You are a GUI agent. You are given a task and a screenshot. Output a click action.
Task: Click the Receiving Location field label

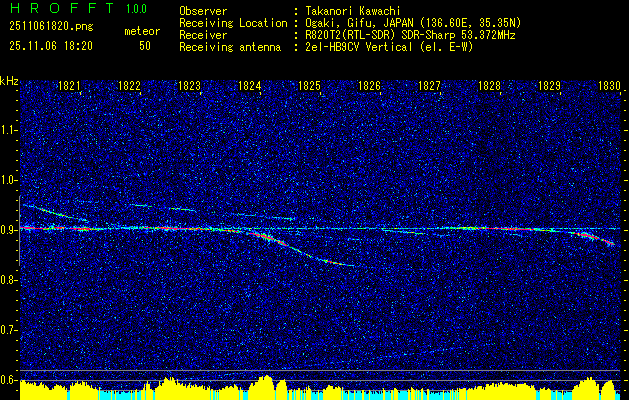point(233,23)
